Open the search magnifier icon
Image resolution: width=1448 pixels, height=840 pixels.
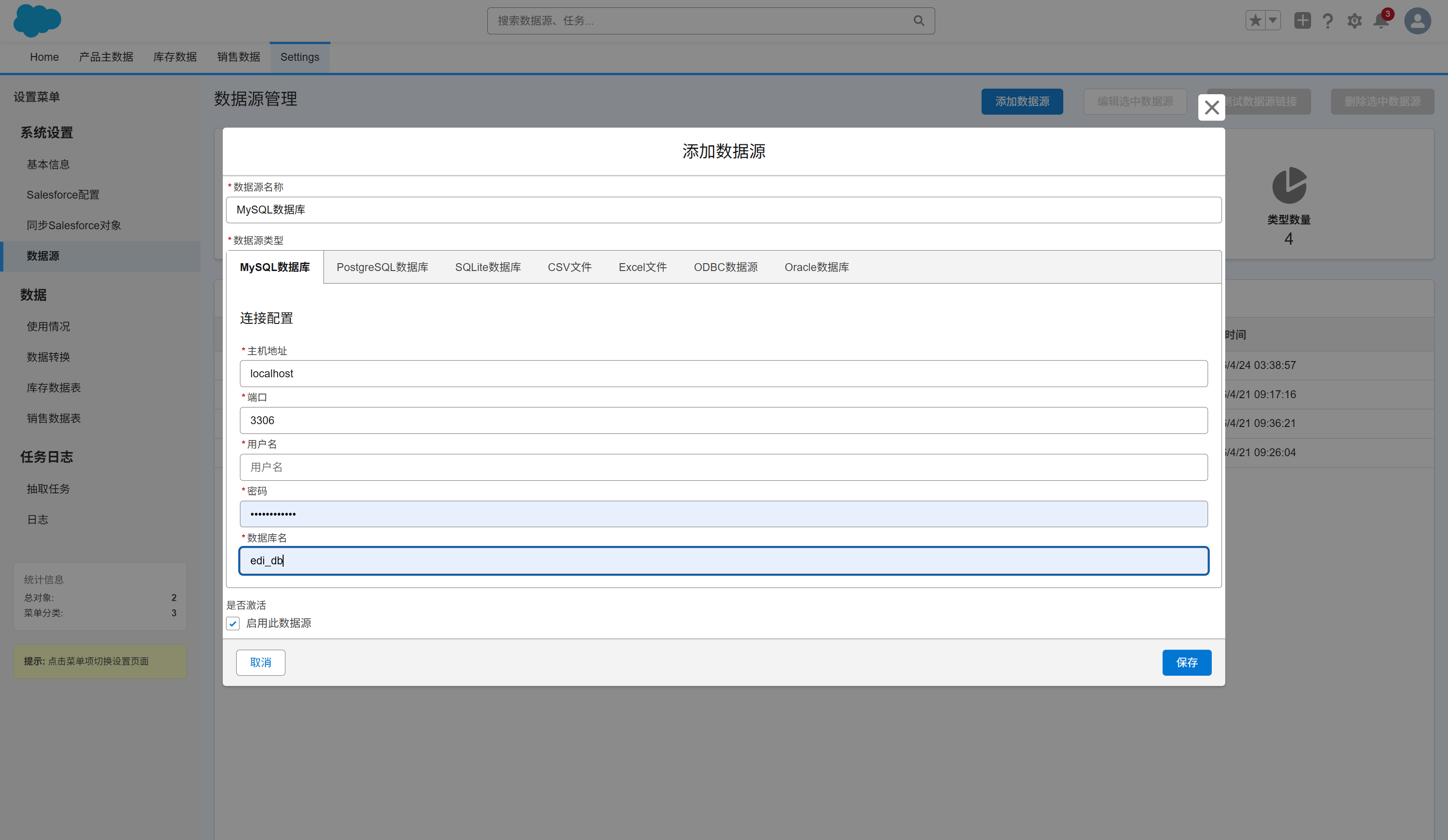(918, 20)
